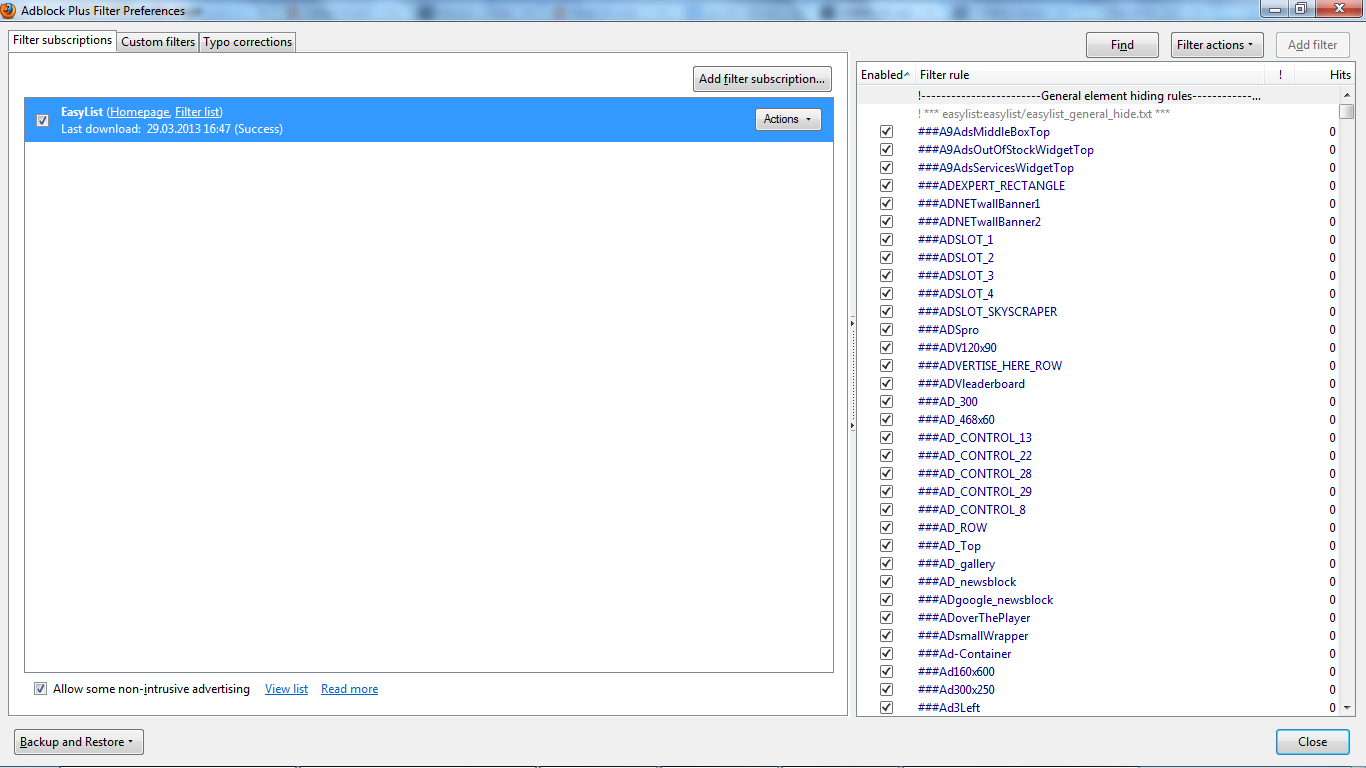This screenshot has height=768, width=1366.
Task: Select the ###ADgoogle_newsblock filter rule
Action: (985, 600)
